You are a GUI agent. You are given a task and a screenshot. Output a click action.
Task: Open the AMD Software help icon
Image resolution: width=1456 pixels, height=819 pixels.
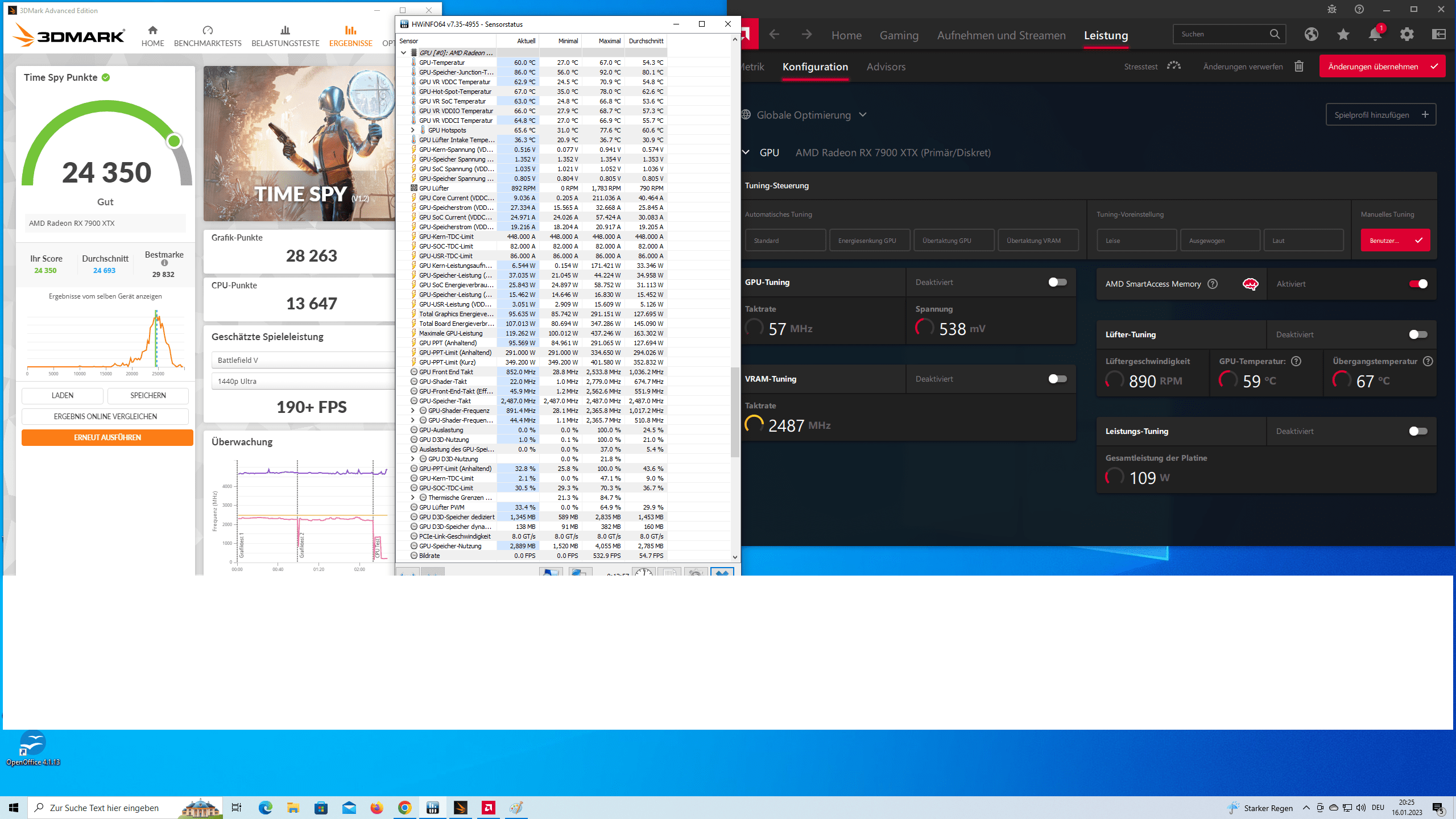[1359, 9]
